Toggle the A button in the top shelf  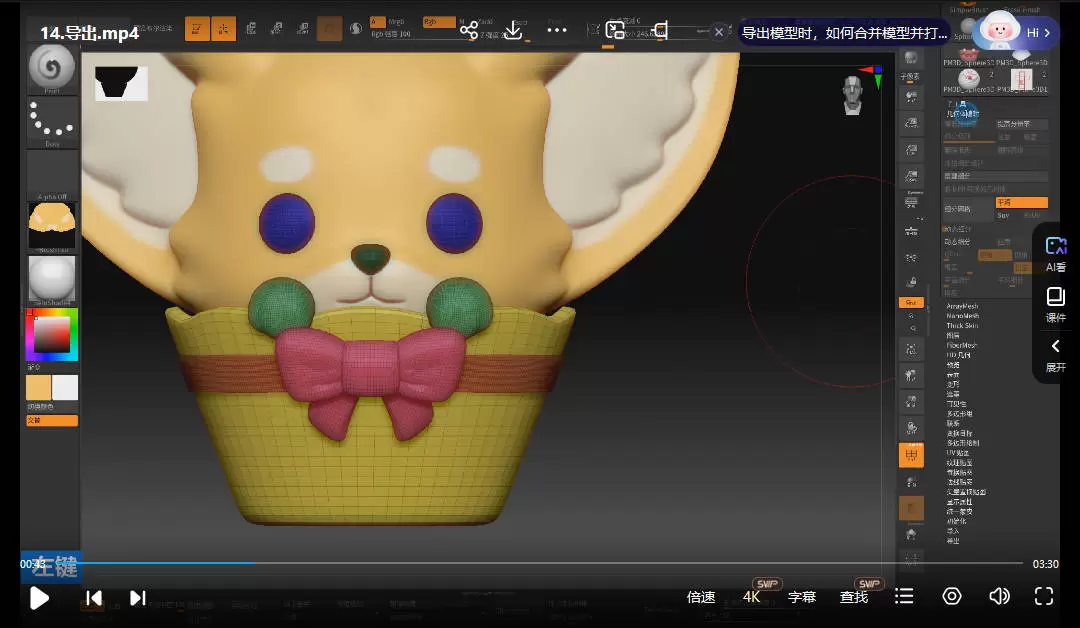[x=377, y=22]
